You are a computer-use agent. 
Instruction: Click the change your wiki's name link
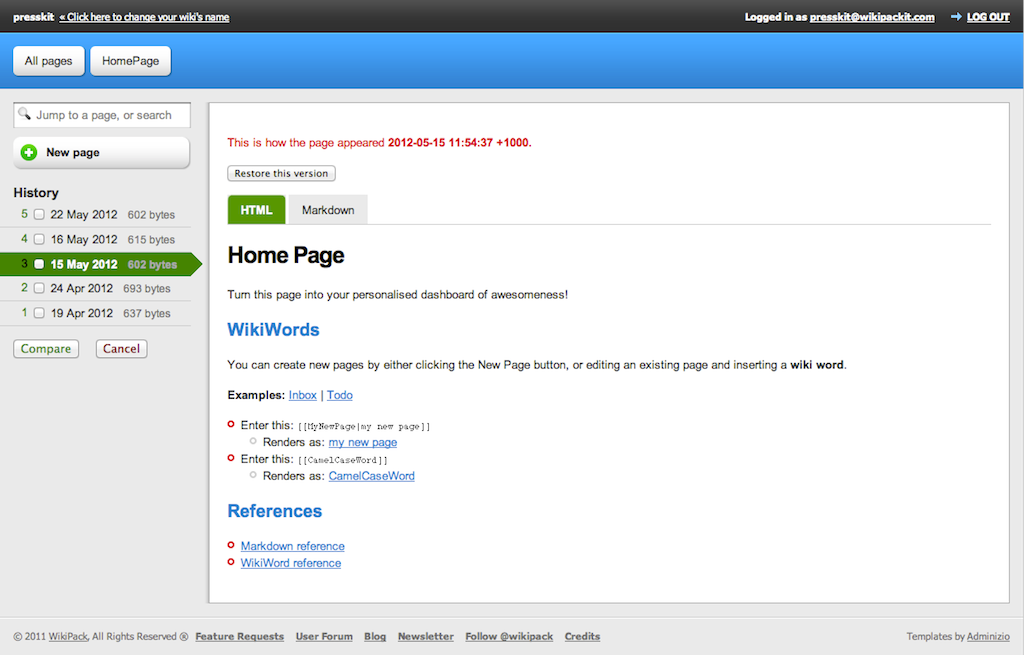coord(144,17)
